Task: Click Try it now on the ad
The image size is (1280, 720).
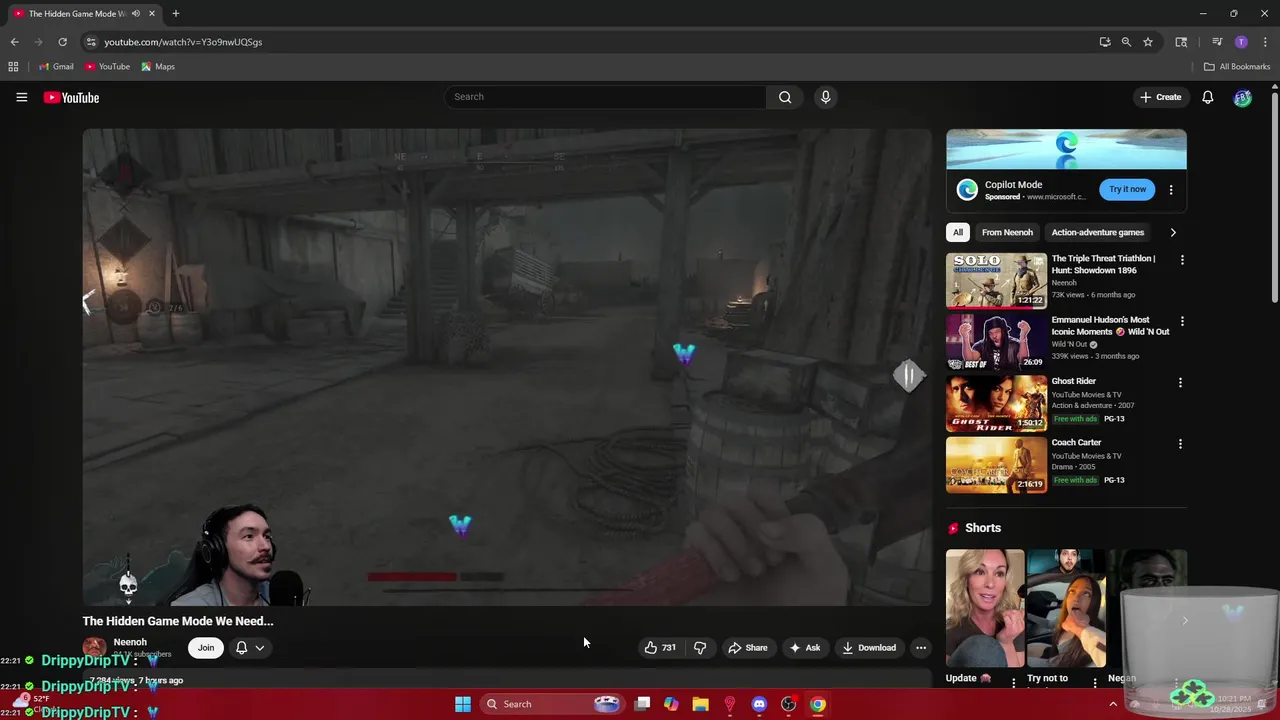Action: point(1127,189)
